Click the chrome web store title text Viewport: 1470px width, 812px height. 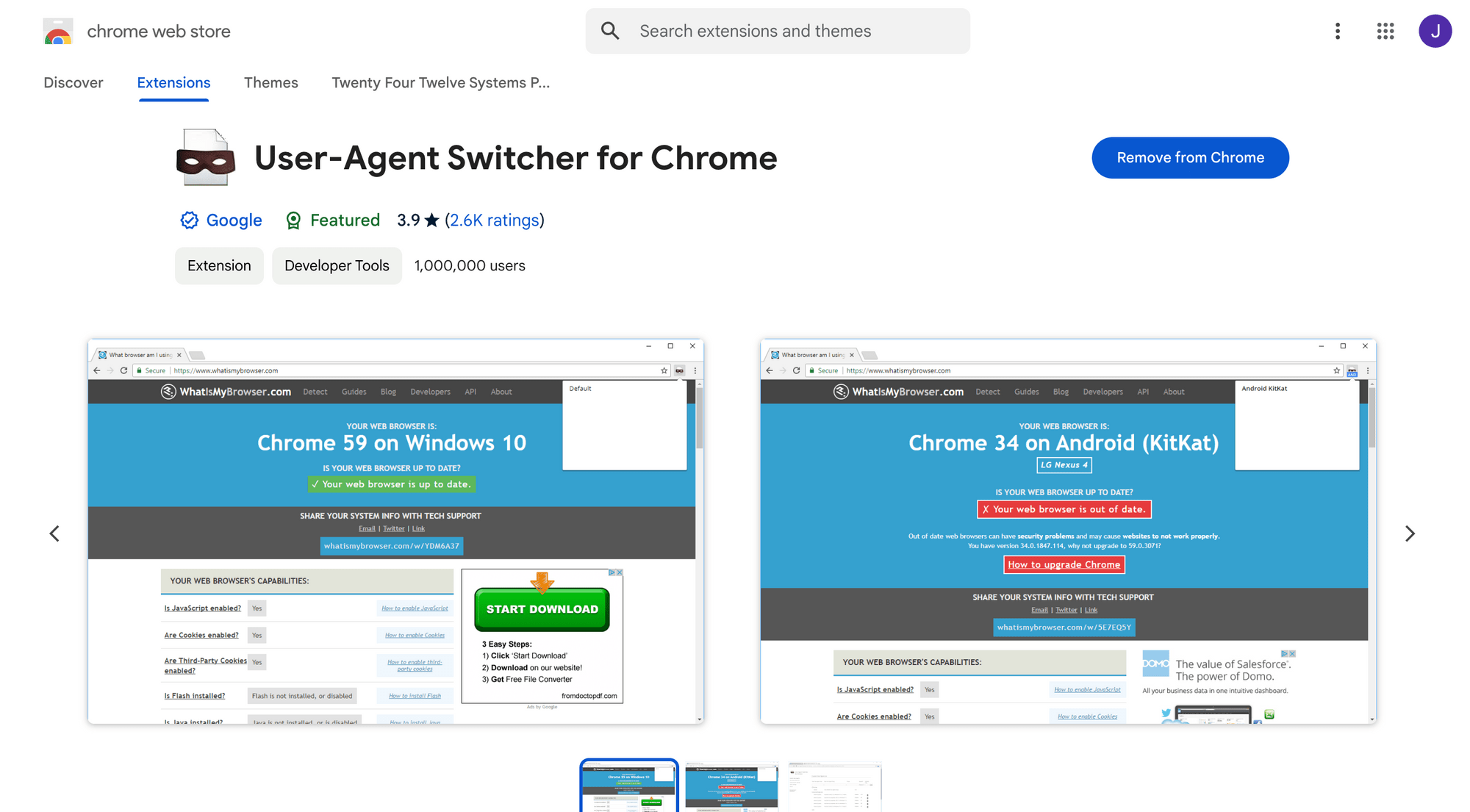pyautogui.click(x=159, y=31)
